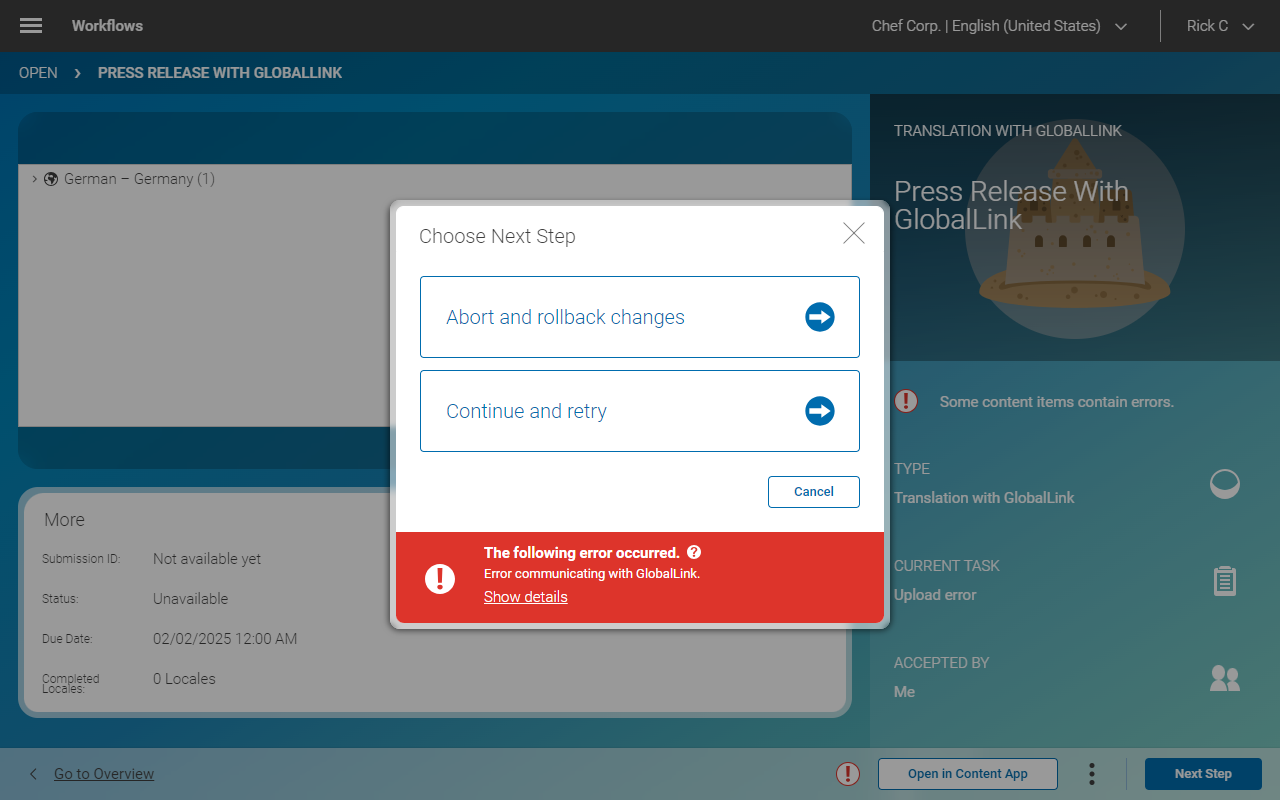
Task: Click the error icon next to Open in Content App
Action: [x=847, y=773]
